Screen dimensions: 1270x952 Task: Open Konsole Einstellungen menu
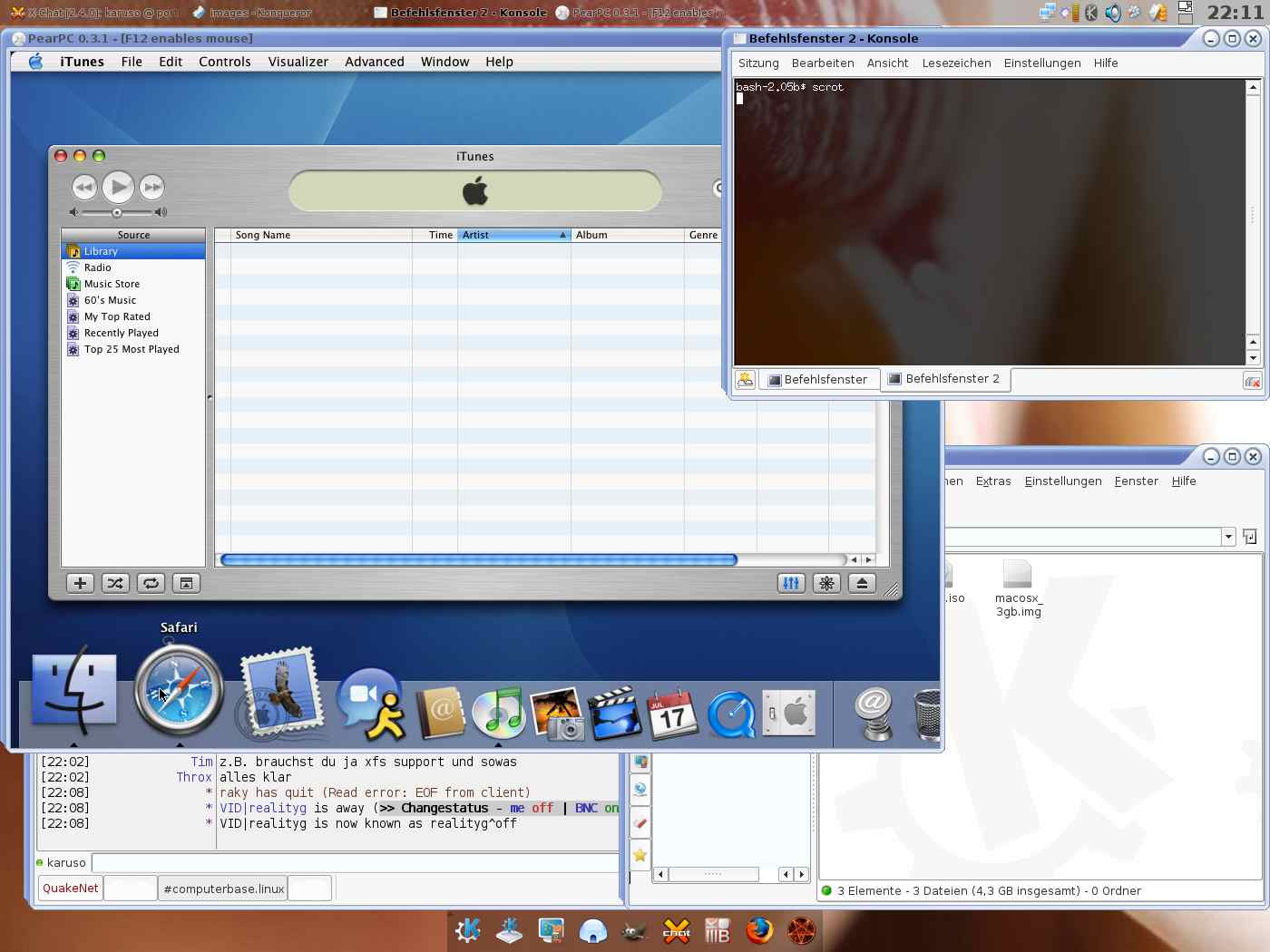tap(1042, 63)
